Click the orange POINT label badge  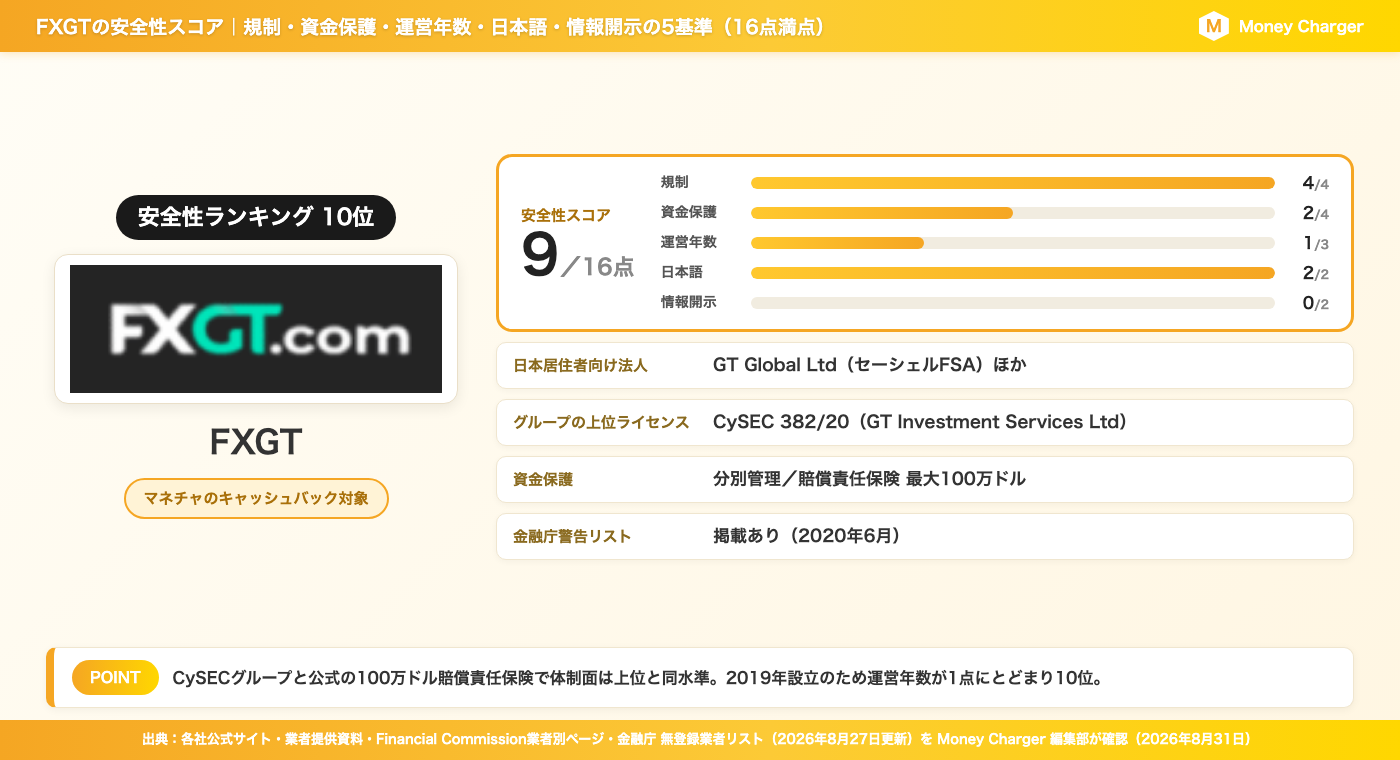[115, 678]
